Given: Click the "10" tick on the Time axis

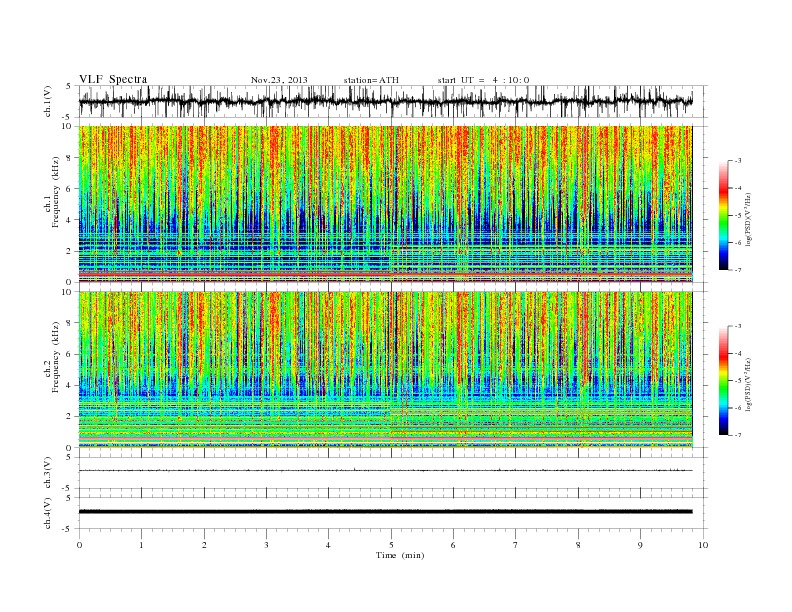Looking at the screenshot, I should (703, 545).
